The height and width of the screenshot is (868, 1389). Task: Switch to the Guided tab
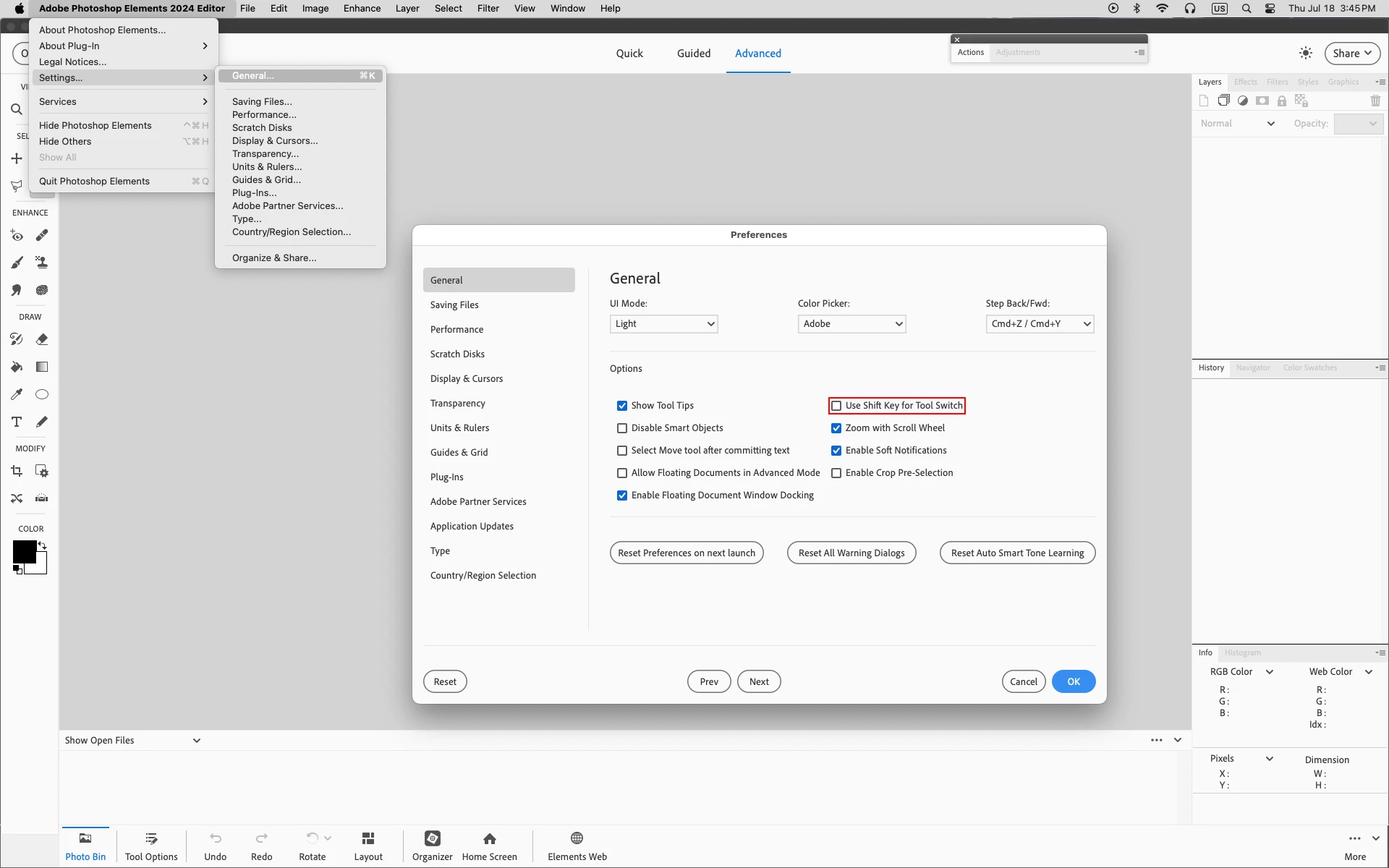pyautogui.click(x=693, y=54)
